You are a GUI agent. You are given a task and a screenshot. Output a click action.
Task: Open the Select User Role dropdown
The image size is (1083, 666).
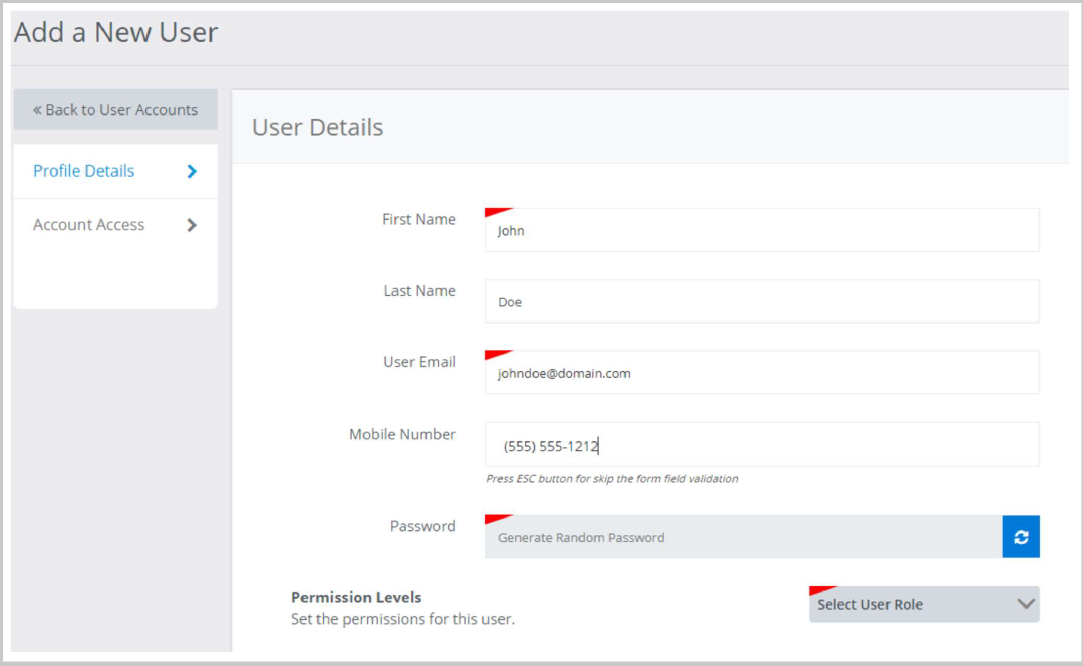(910, 604)
